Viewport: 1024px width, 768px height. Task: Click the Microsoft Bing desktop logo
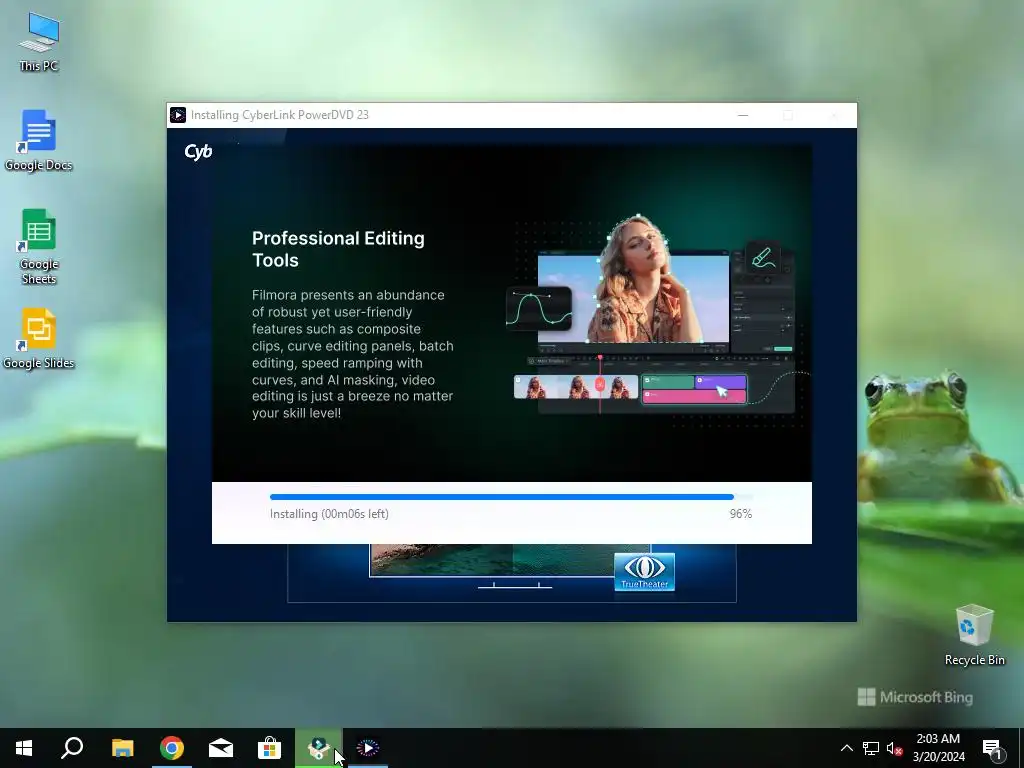tap(915, 697)
